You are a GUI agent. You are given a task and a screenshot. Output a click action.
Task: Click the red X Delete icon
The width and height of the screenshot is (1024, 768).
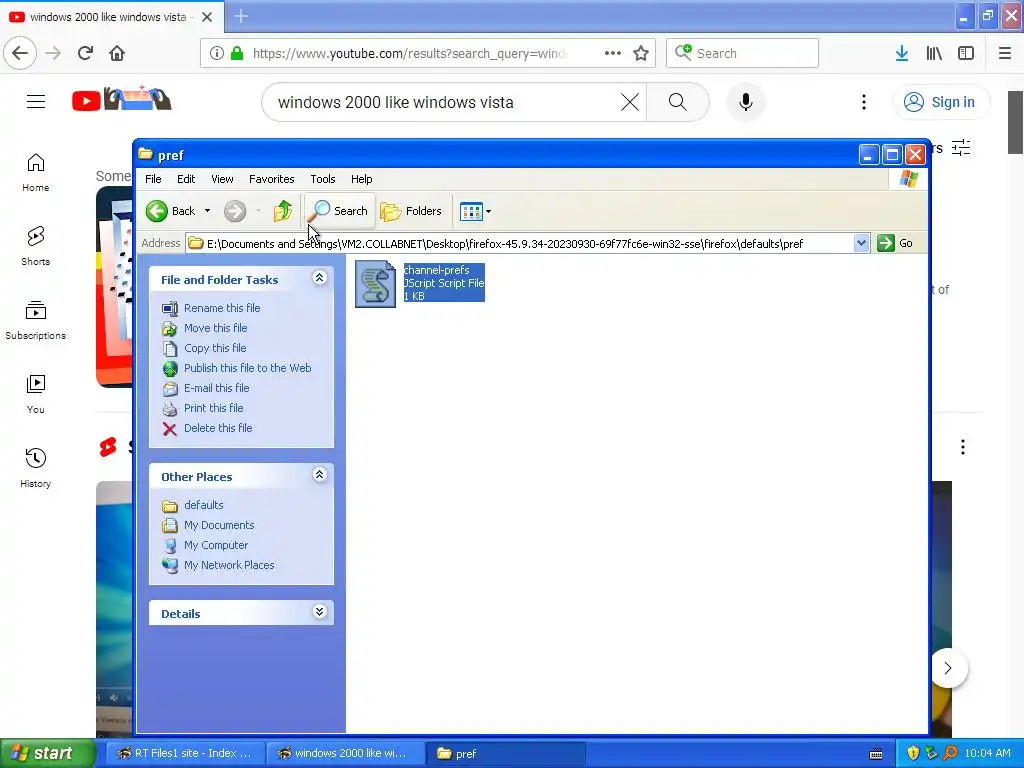pyautogui.click(x=170, y=429)
